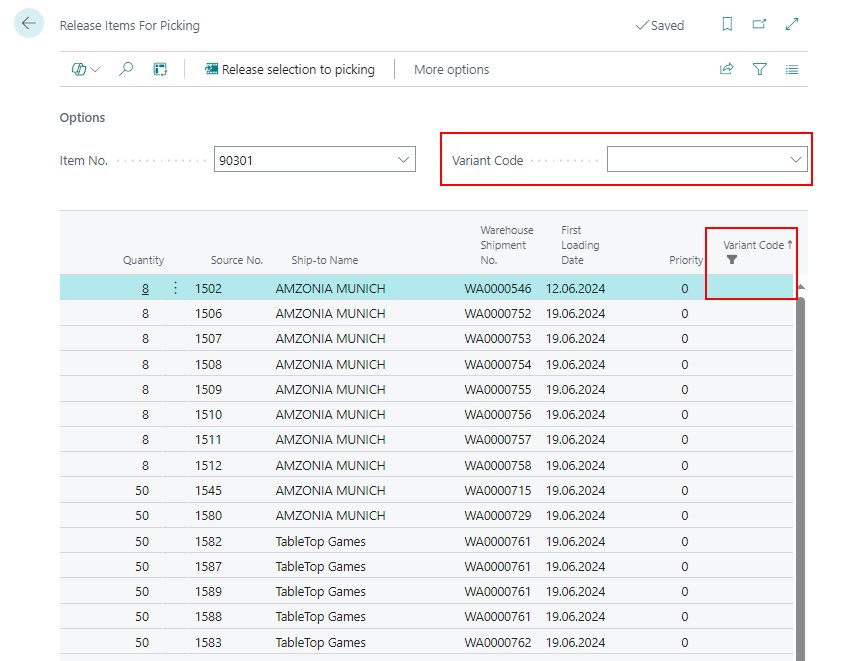Click the search magnifier icon
Viewport: 843px width, 661px height.
[126, 69]
